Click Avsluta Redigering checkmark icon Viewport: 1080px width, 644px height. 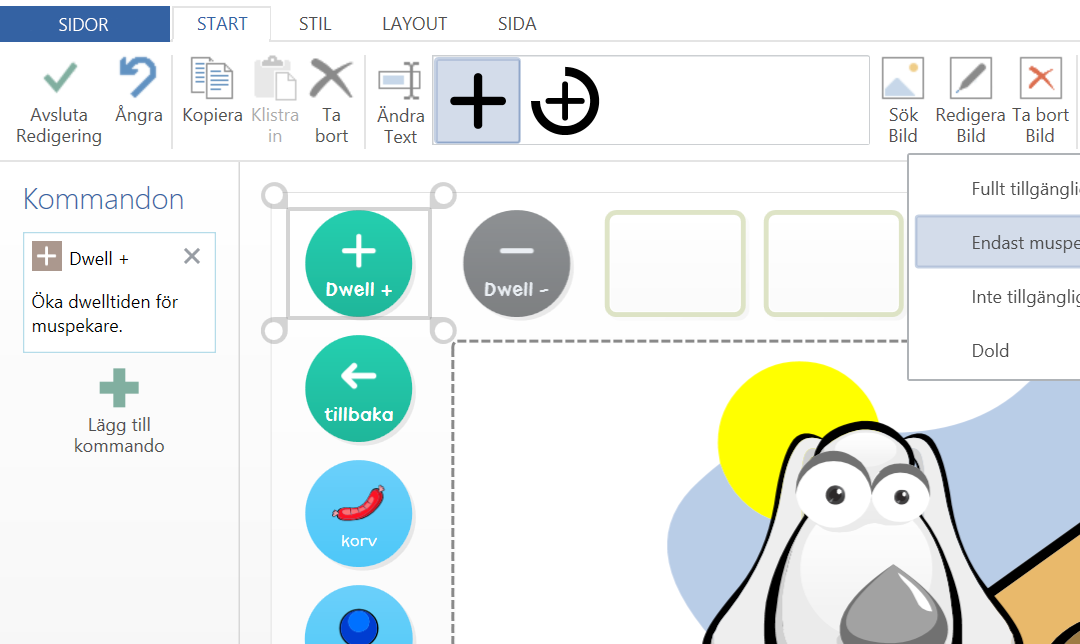60,78
